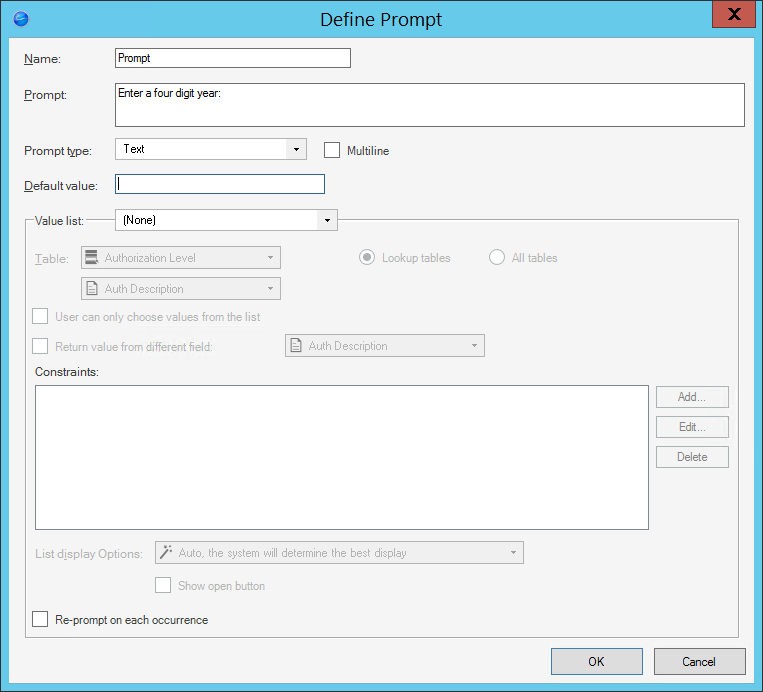
Task: Click into the Default value field
Action: click(220, 184)
